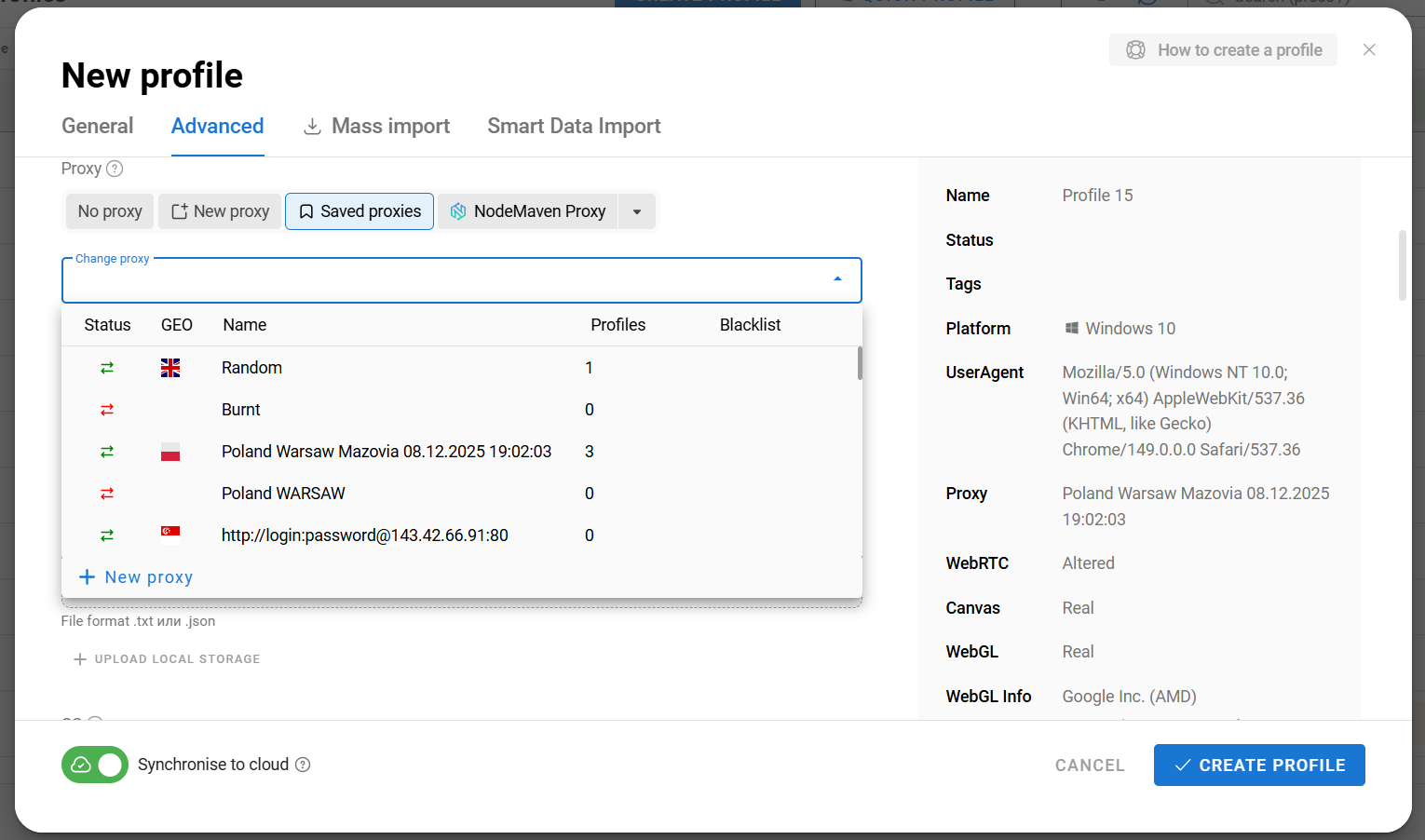Expand the NodeMaven Proxy dropdown arrow
The image size is (1425, 840).
(x=637, y=211)
